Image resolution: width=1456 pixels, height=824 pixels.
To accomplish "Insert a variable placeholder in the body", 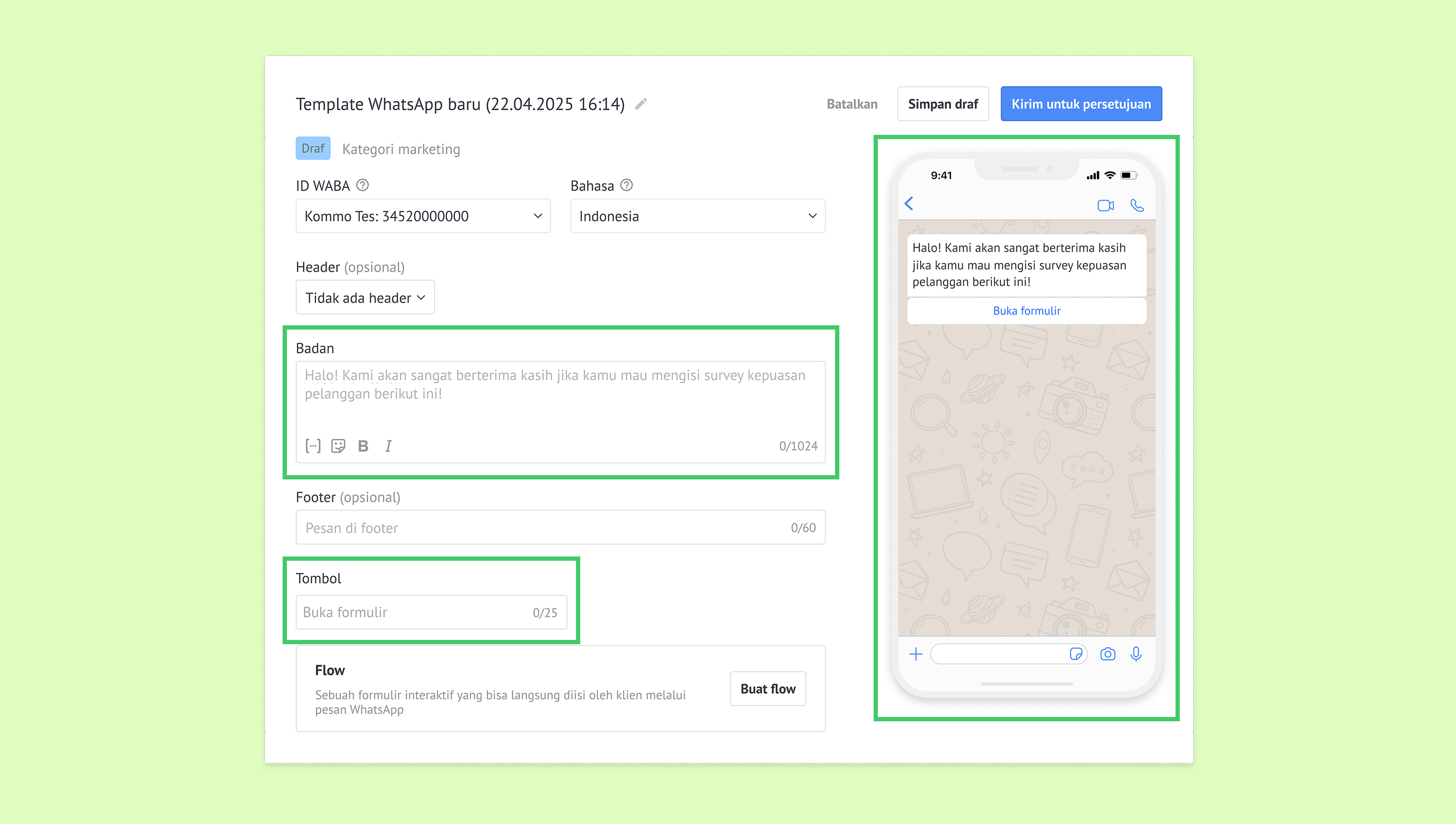I will click(x=313, y=446).
